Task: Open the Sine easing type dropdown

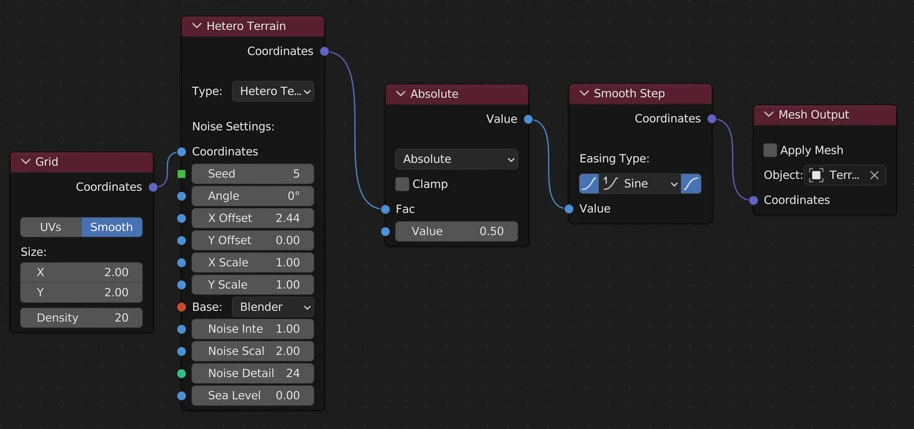Action: pos(640,184)
